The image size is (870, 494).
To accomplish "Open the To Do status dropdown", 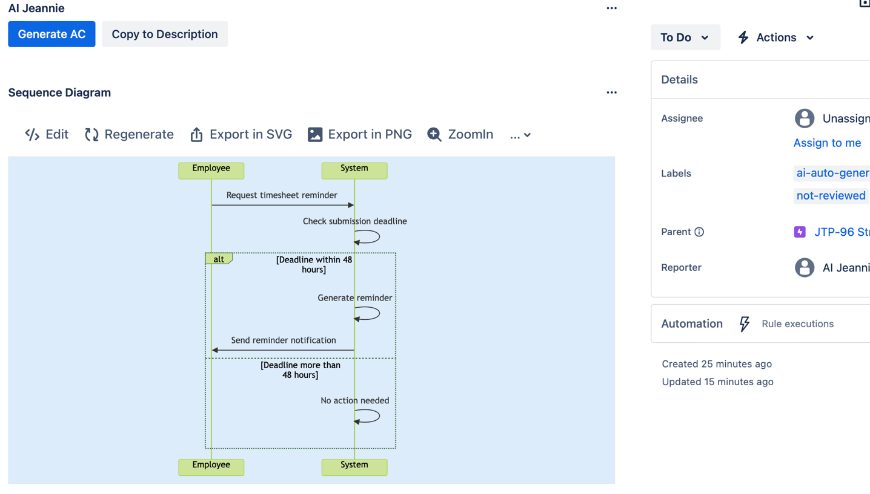I will (685, 38).
